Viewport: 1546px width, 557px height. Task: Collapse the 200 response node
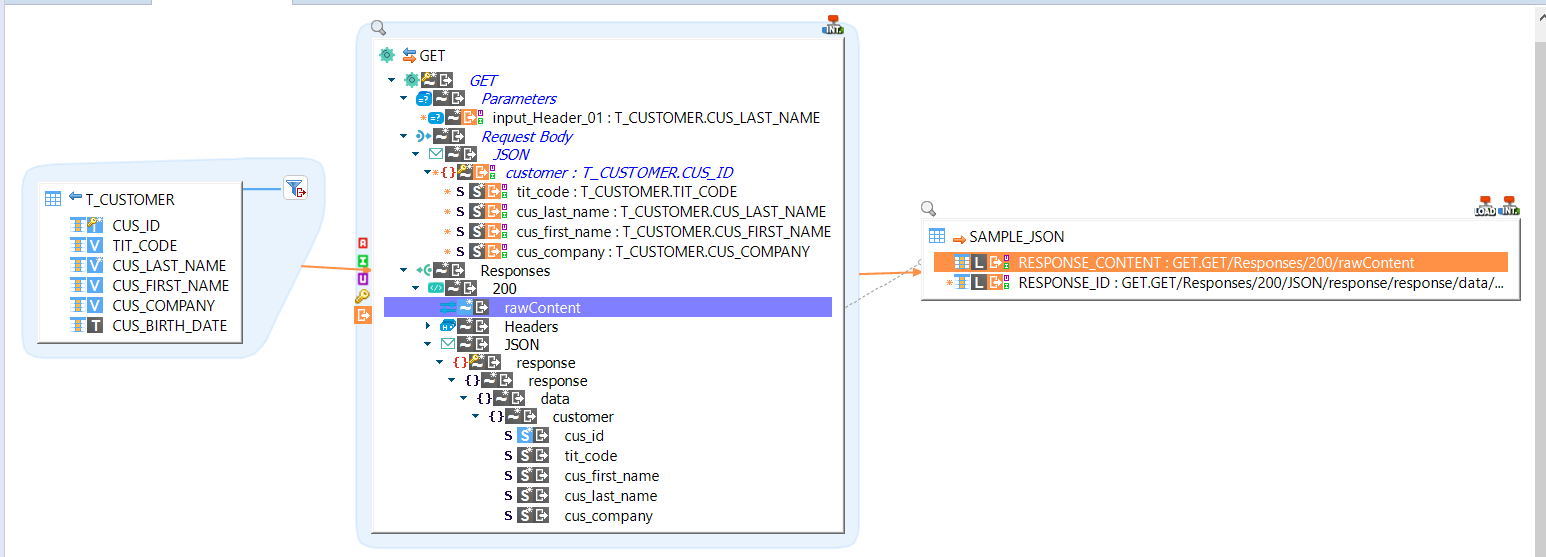415,288
